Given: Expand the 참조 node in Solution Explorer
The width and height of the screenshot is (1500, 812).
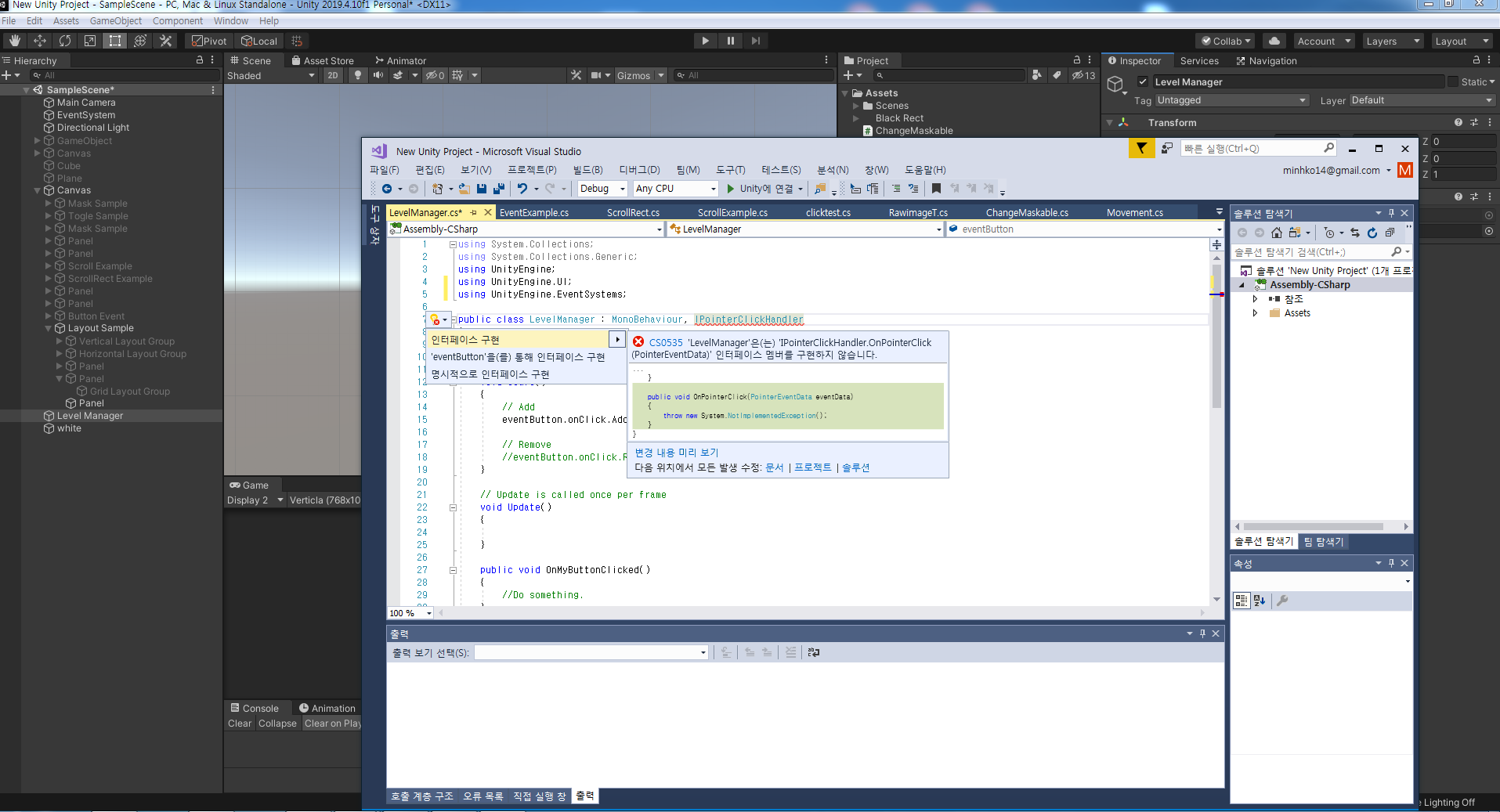Looking at the screenshot, I should 1255,299.
